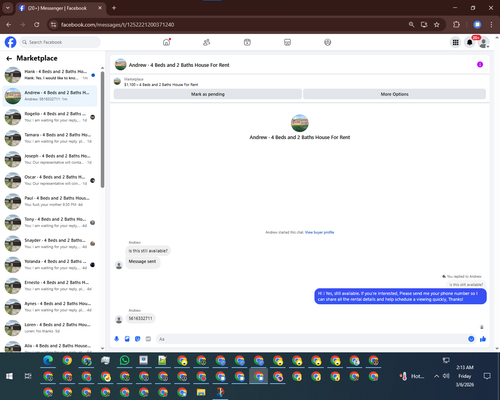Viewport: 500px width, 400px height.
Task: Click the listing thumbnail in chat header
Action: 121,65
